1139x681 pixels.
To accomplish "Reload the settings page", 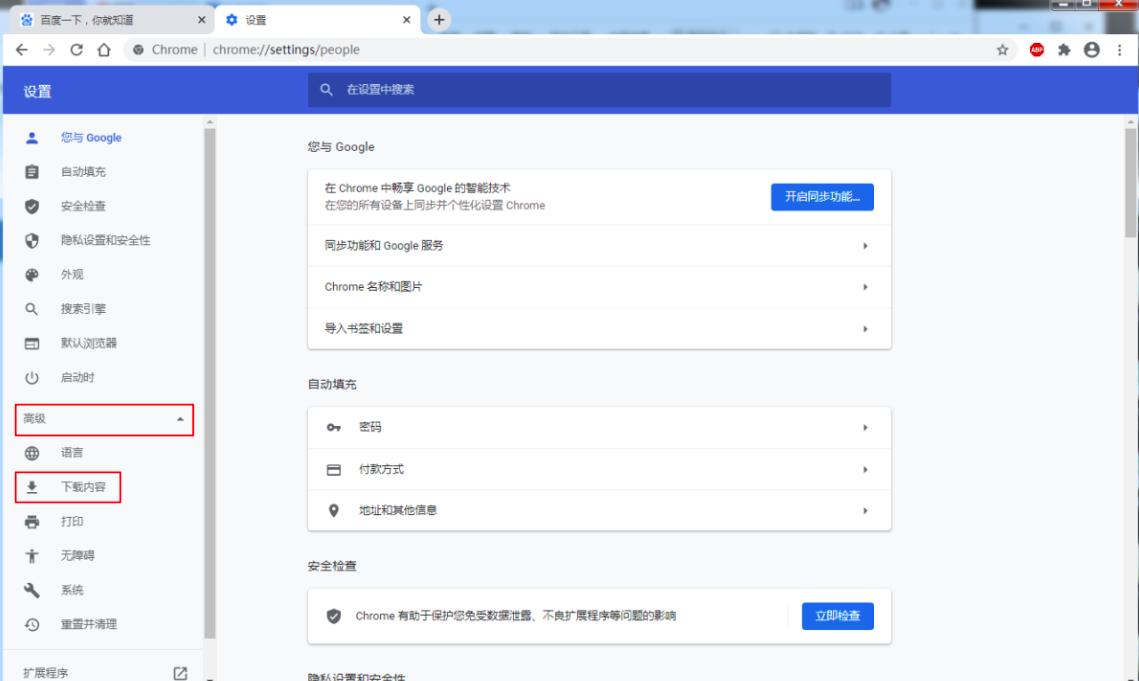I will point(76,49).
